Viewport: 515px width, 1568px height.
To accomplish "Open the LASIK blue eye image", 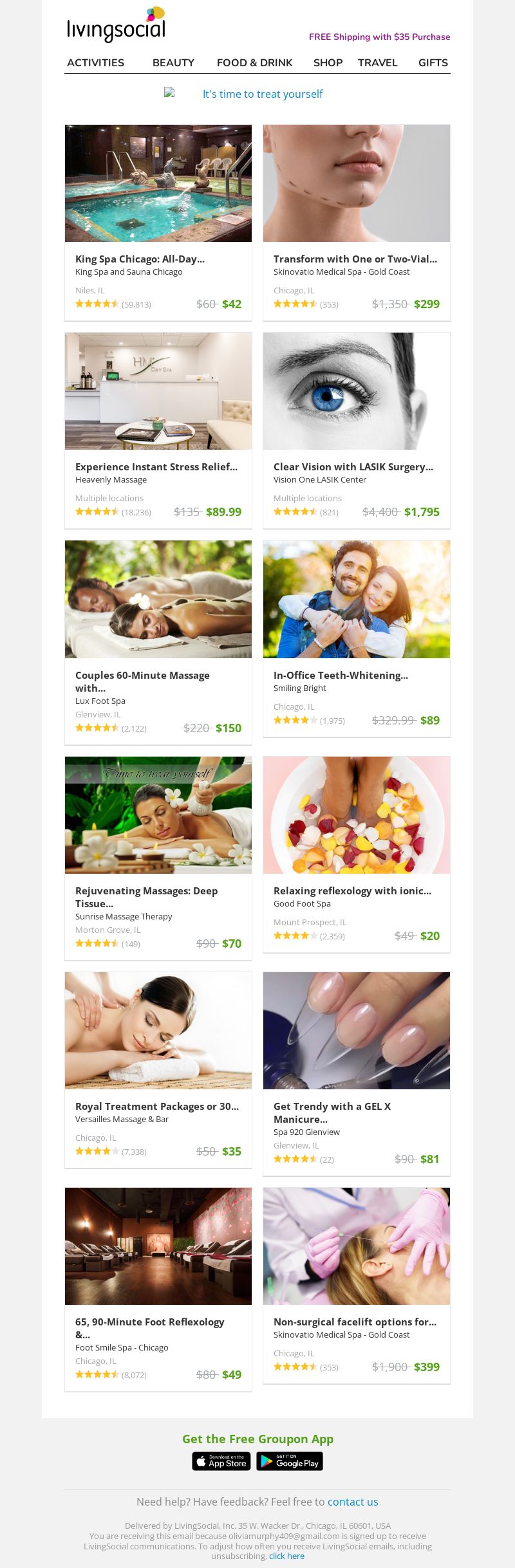I will coord(357,391).
